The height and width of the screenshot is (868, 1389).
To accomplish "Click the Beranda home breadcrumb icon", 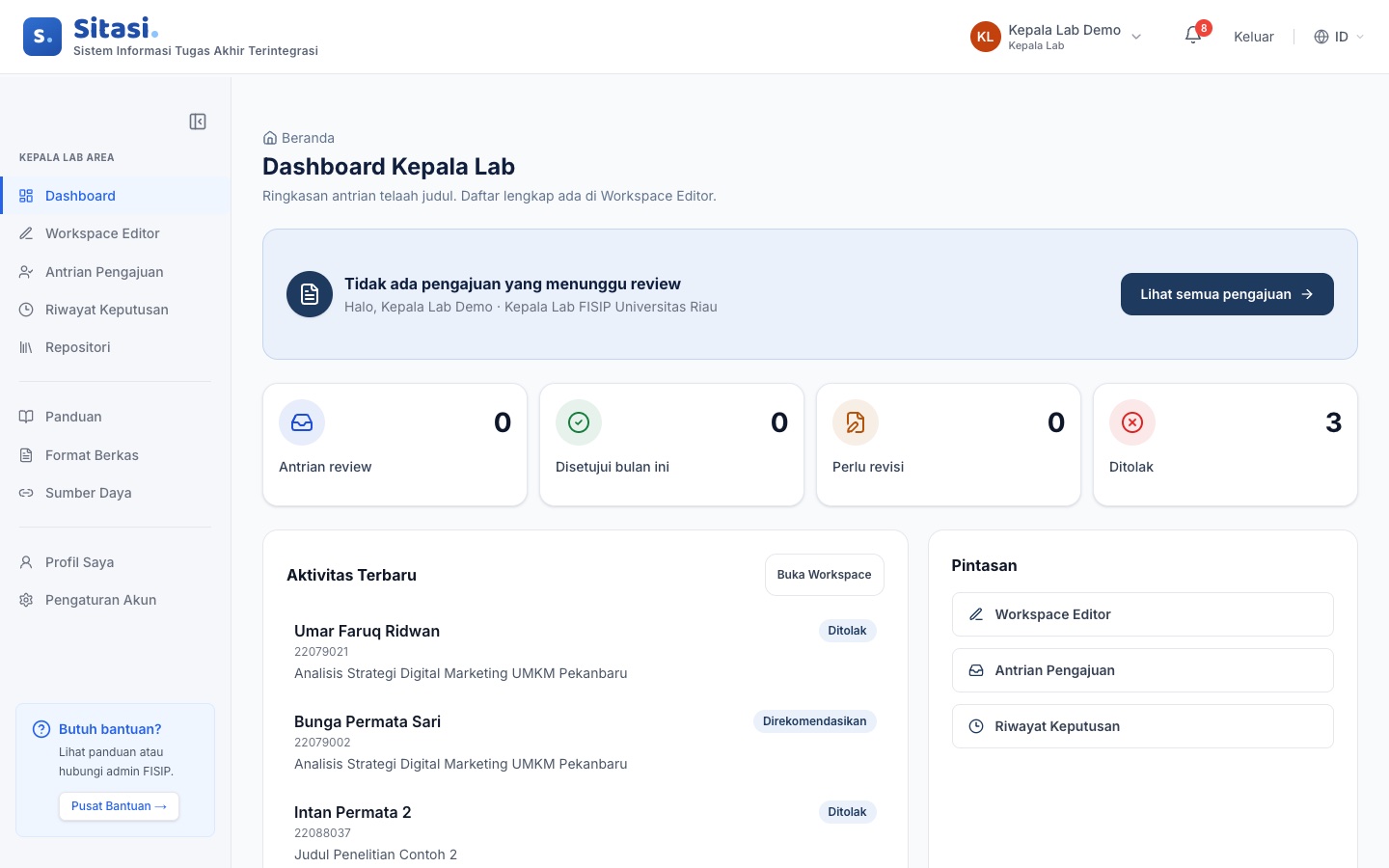I will click(x=270, y=138).
